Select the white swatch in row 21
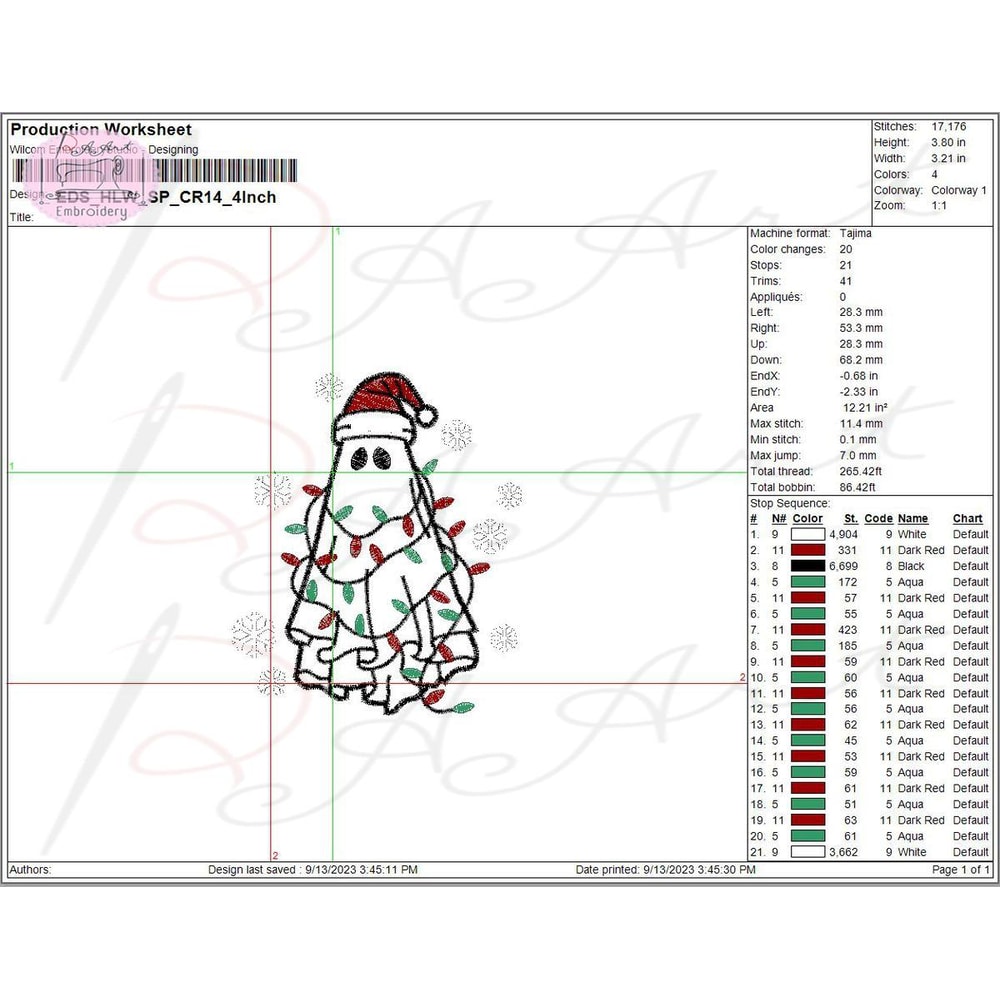 point(807,852)
